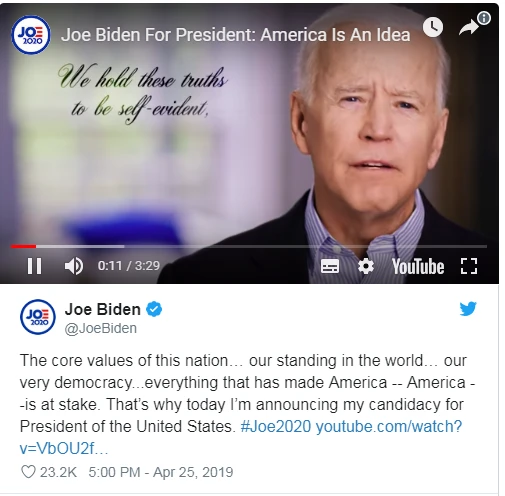Like the tweet heart icon

click(x=28, y=472)
